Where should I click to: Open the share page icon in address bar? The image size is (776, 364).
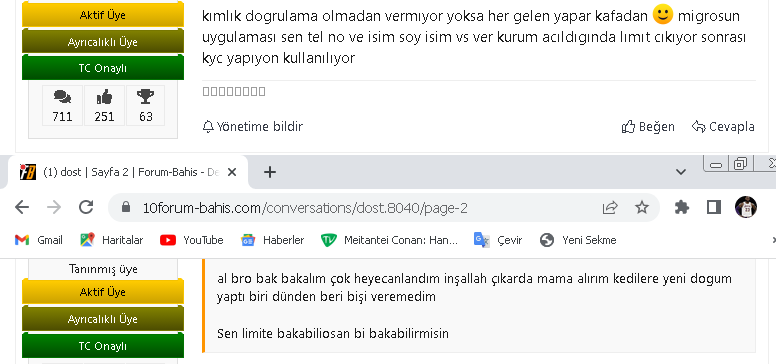pos(610,207)
